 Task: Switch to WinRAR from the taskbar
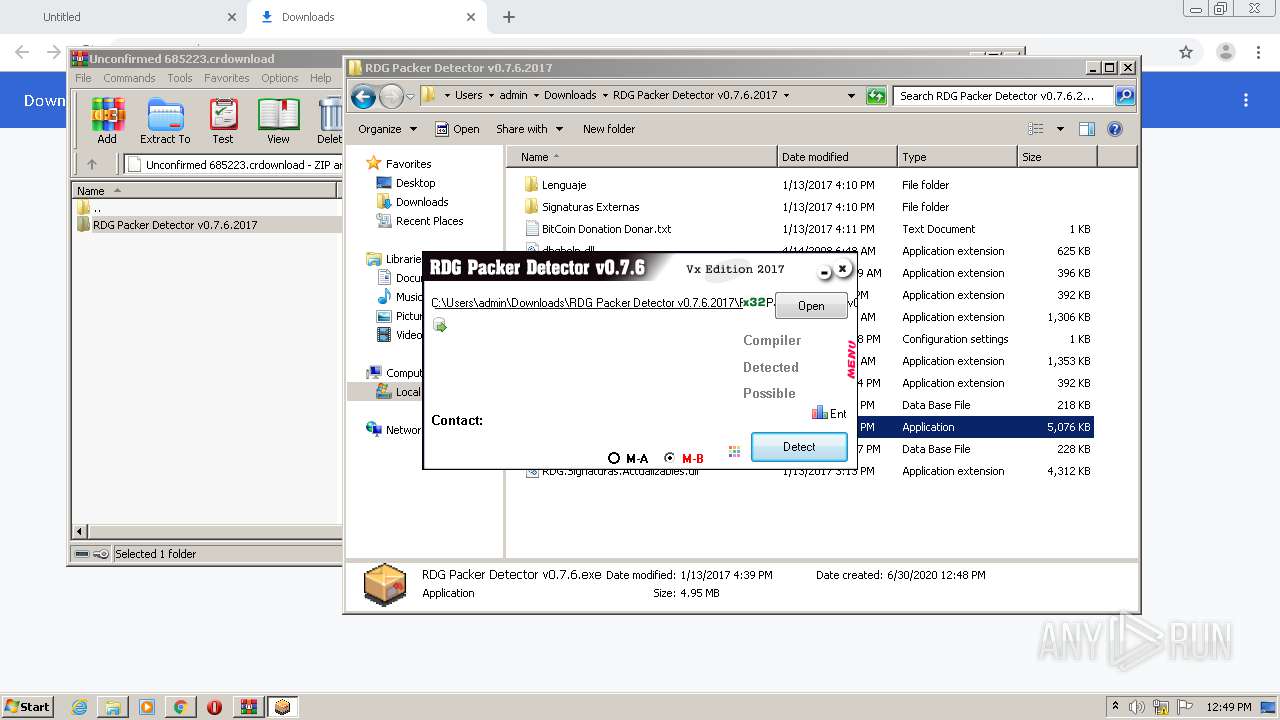[248, 707]
